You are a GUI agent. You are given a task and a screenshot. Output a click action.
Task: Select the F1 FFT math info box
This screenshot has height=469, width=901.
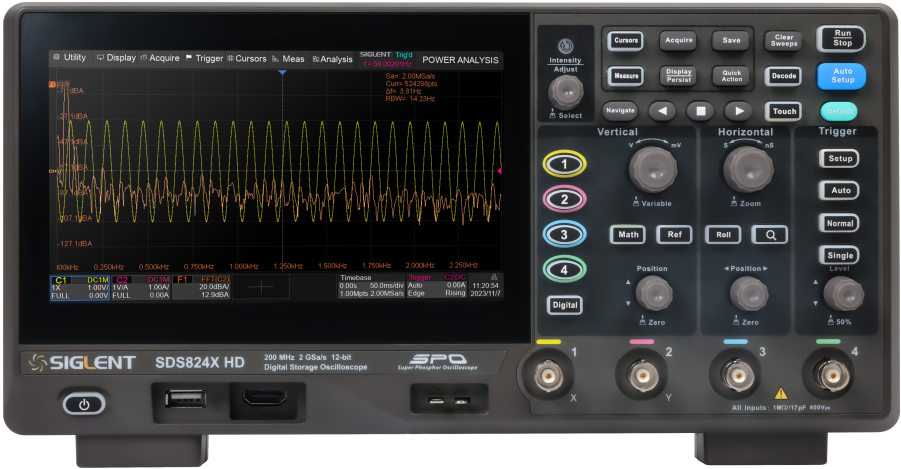pos(201,287)
